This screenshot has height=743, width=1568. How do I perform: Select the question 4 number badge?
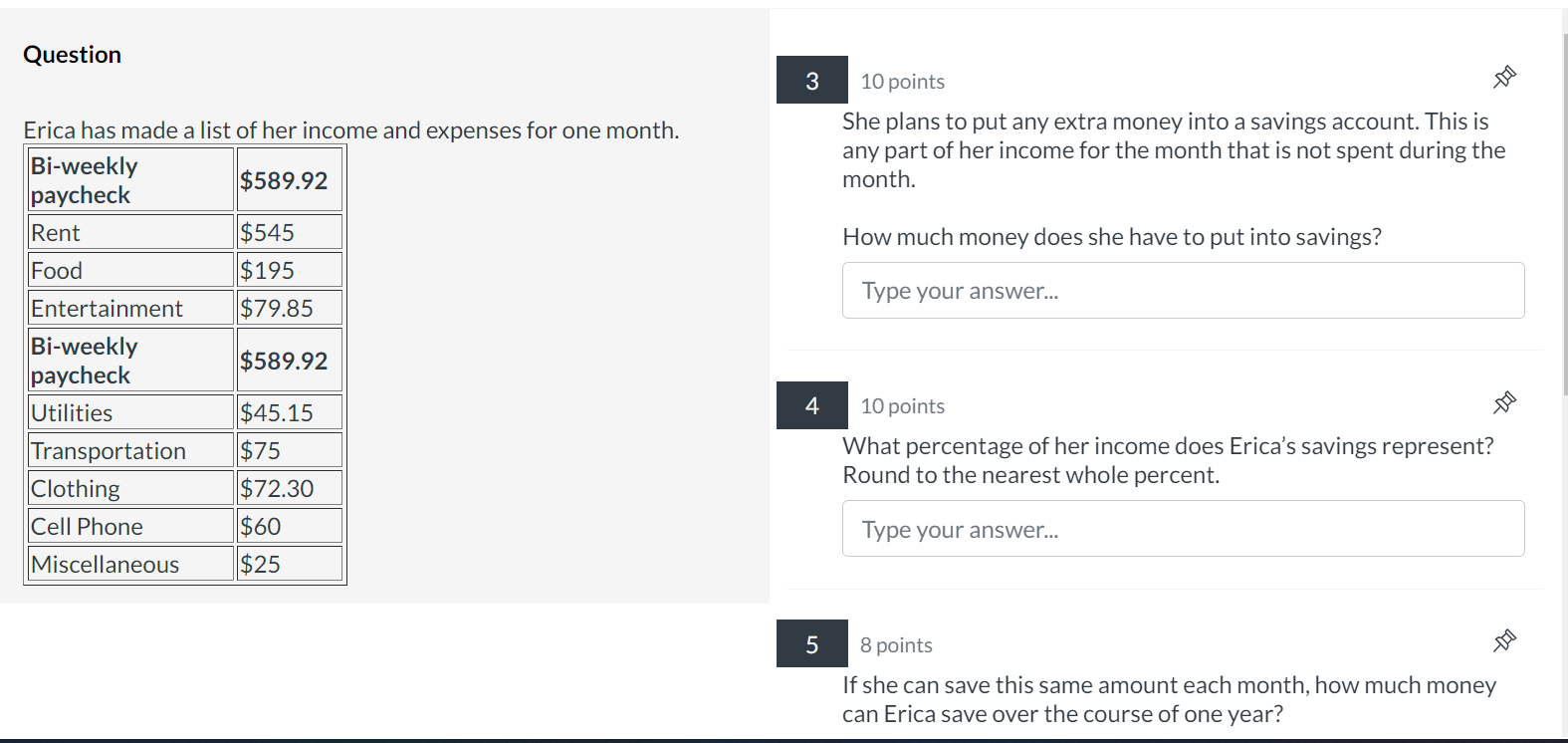(x=810, y=405)
